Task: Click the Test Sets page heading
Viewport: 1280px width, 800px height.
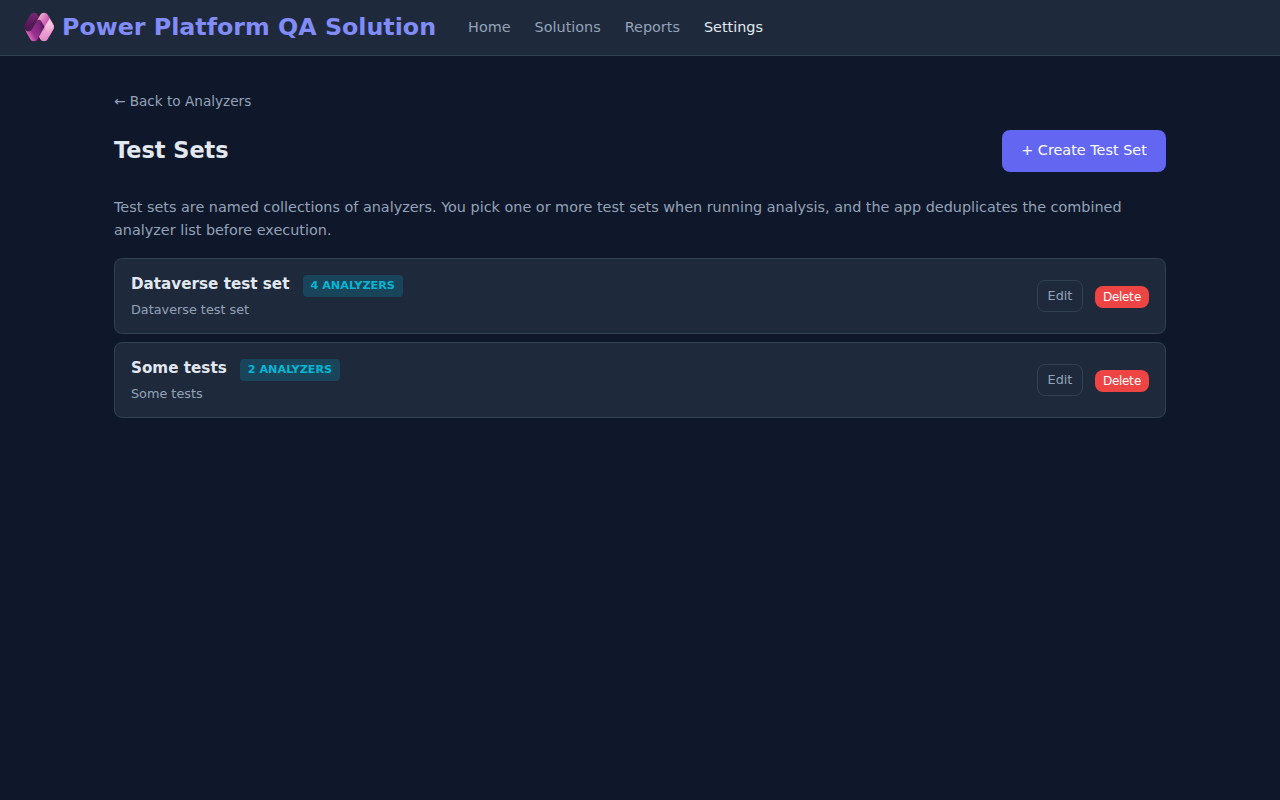Action: point(171,150)
